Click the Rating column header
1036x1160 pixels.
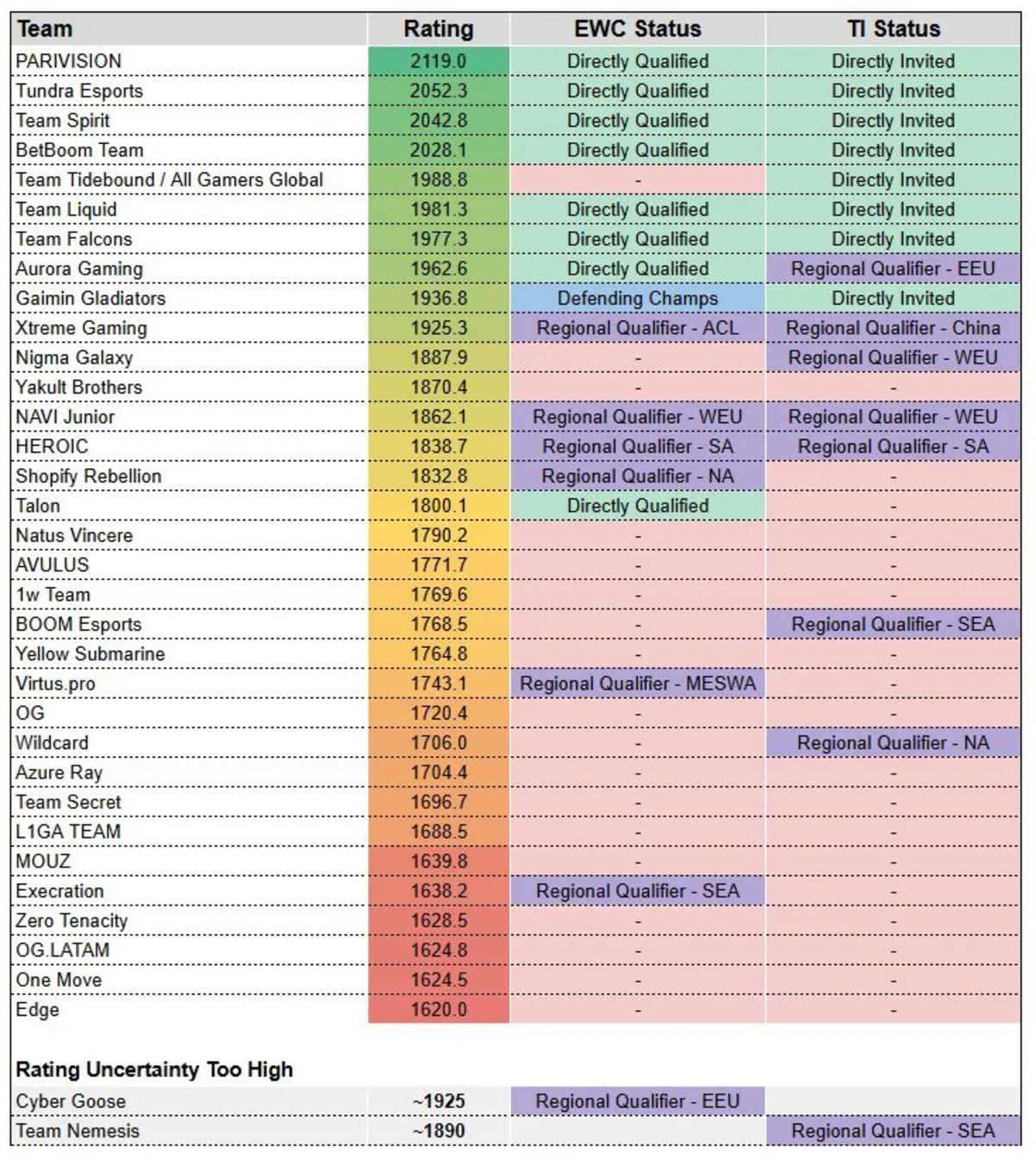(x=439, y=28)
